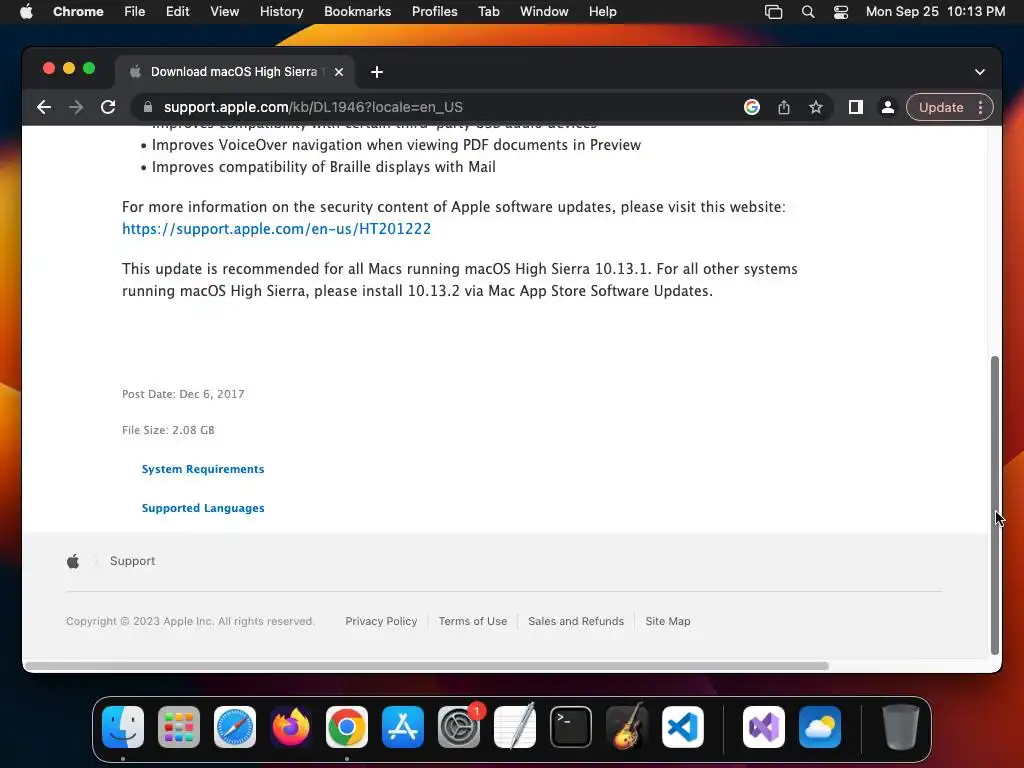Open Chrome's three-dot menu
The width and height of the screenshot is (1024, 768).
[x=980, y=107]
